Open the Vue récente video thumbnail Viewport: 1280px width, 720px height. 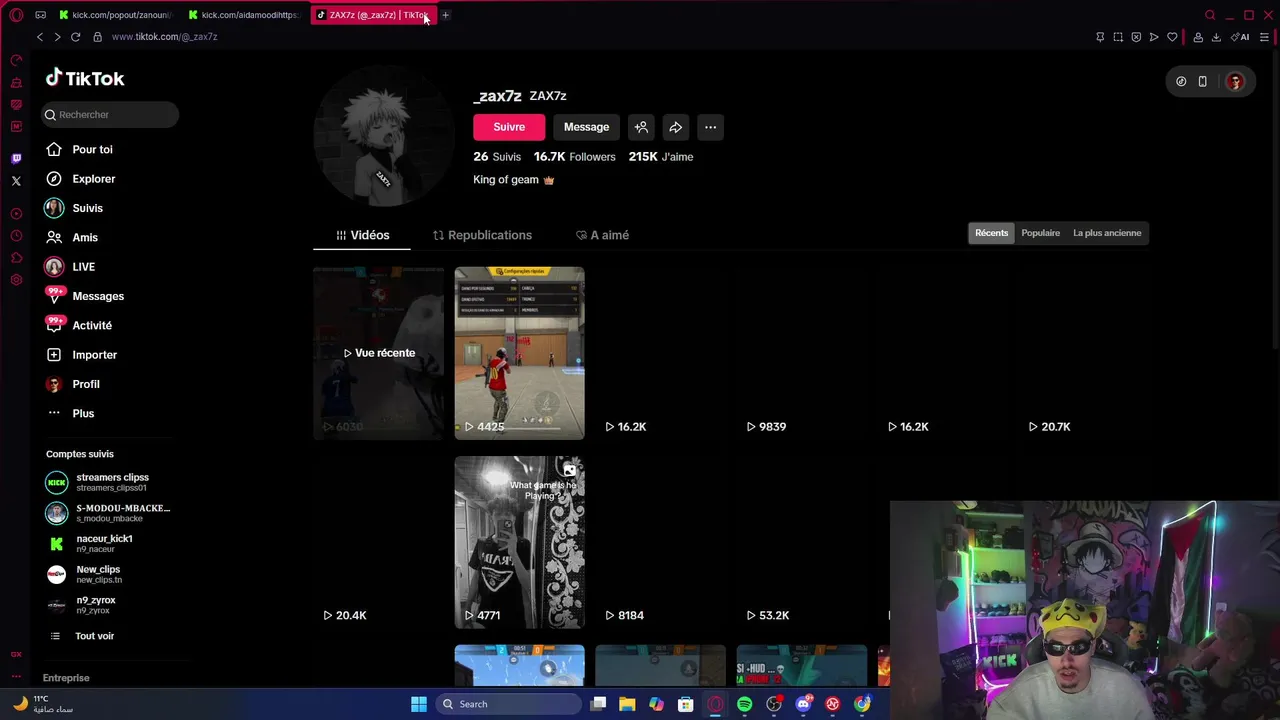[378, 353]
